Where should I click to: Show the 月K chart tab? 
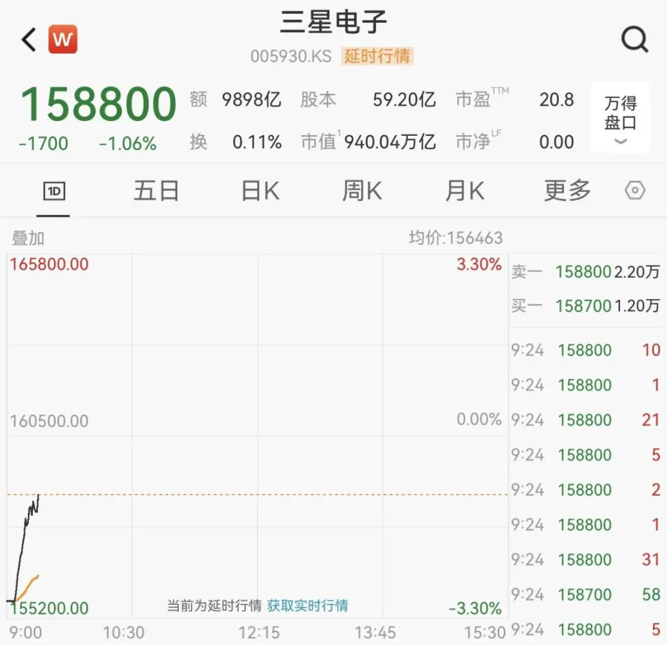pyautogui.click(x=465, y=191)
